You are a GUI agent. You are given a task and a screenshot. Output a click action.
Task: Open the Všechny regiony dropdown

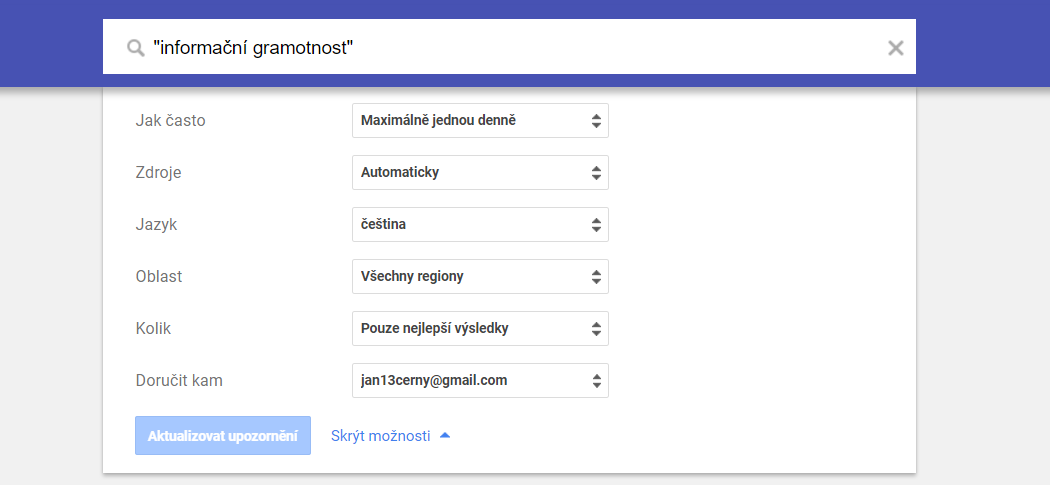pos(480,277)
